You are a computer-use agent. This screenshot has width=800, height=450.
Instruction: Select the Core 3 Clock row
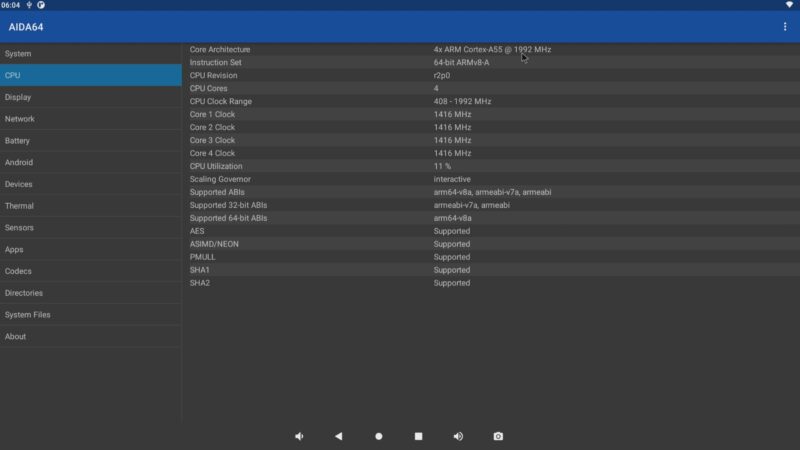pos(491,140)
